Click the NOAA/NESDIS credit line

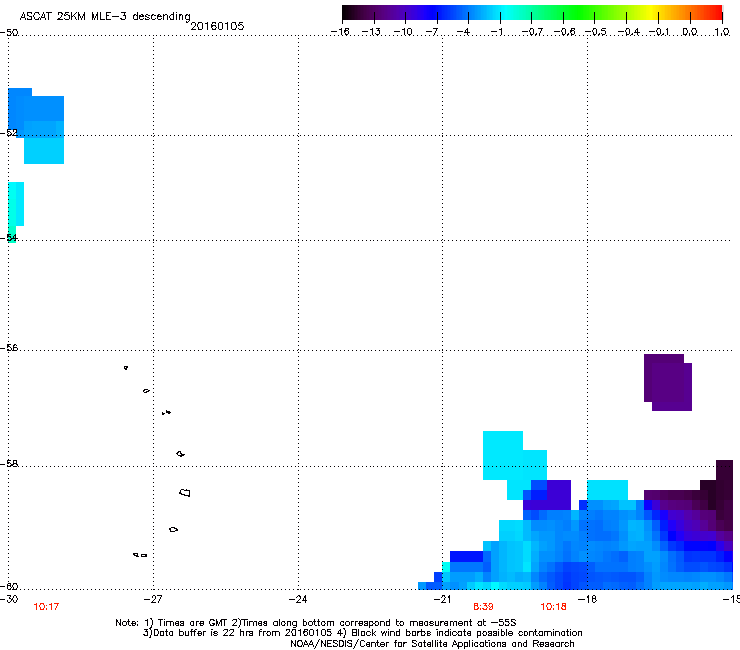[432, 643]
